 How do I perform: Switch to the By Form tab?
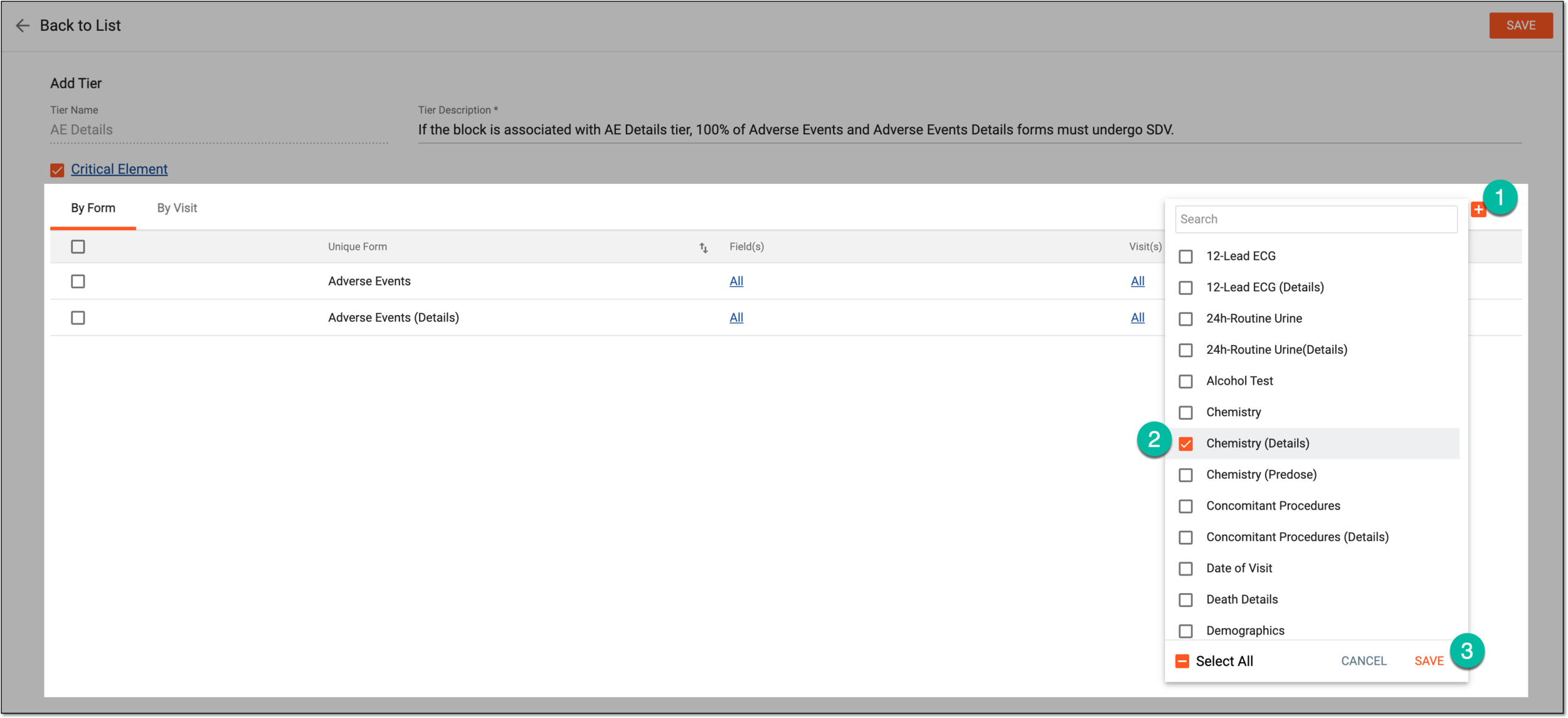click(x=93, y=208)
